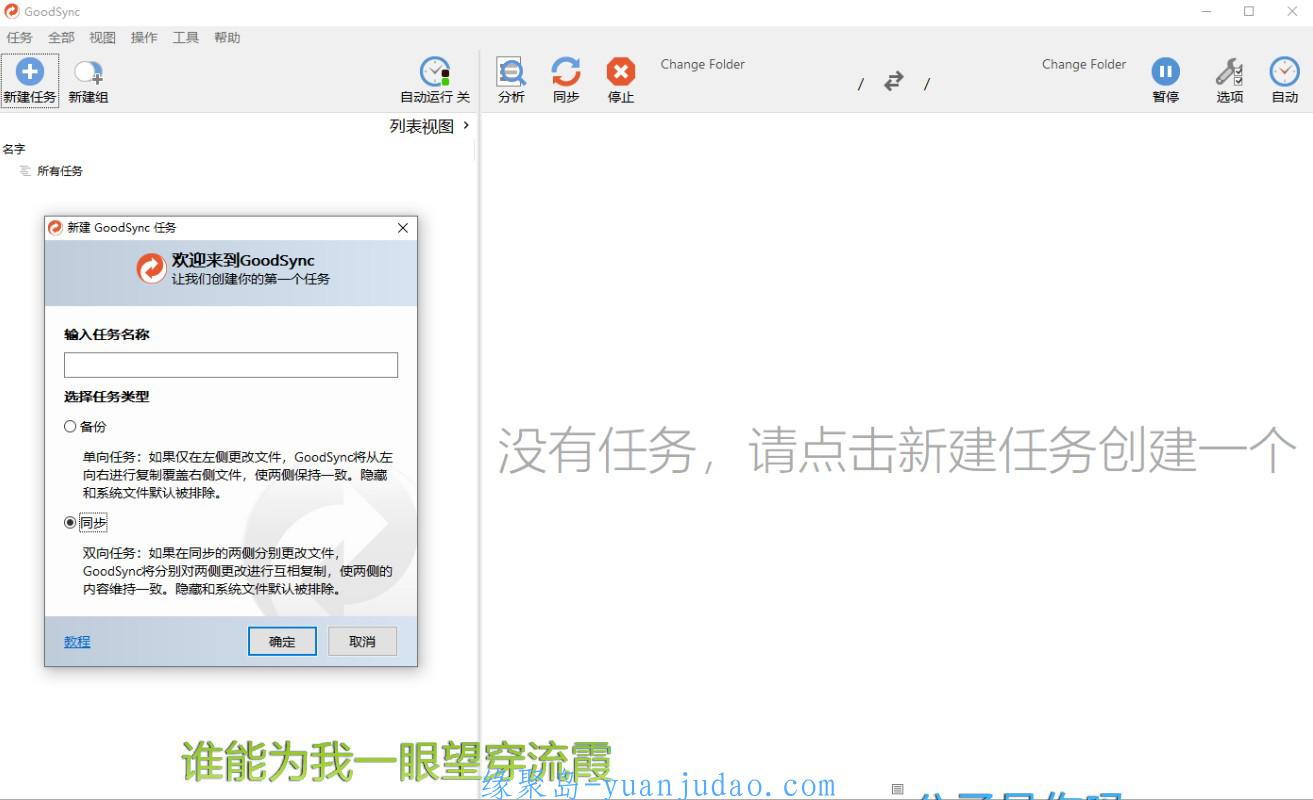Expand the 列表视图 dropdown arrow

(466, 126)
